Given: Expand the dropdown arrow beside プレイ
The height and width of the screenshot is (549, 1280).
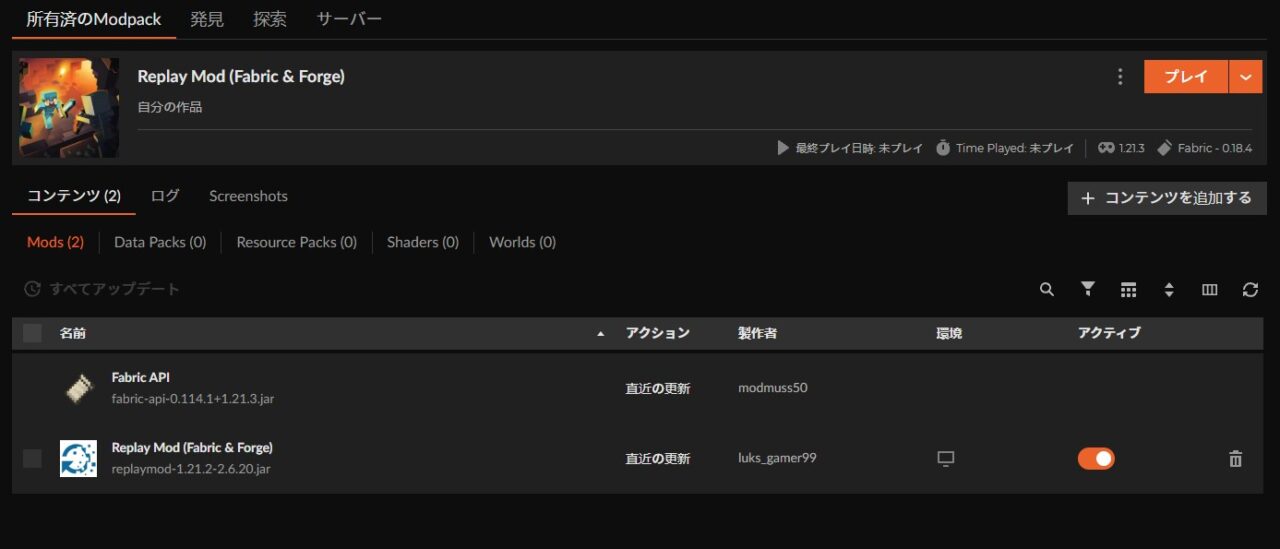Looking at the screenshot, I should (x=1245, y=77).
